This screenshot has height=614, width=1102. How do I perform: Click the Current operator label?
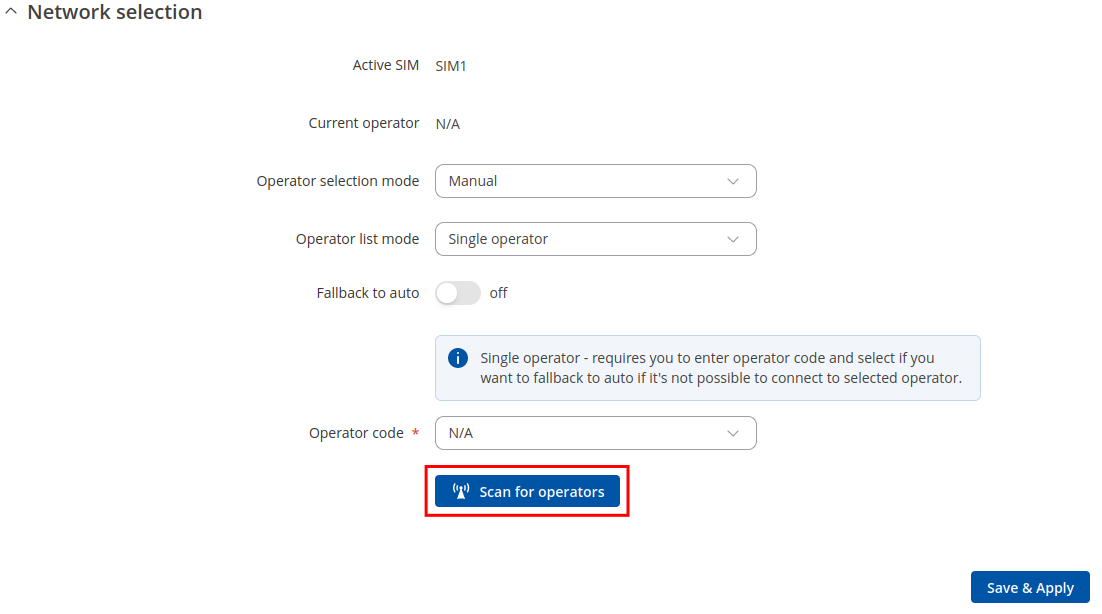(x=364, y=123)
